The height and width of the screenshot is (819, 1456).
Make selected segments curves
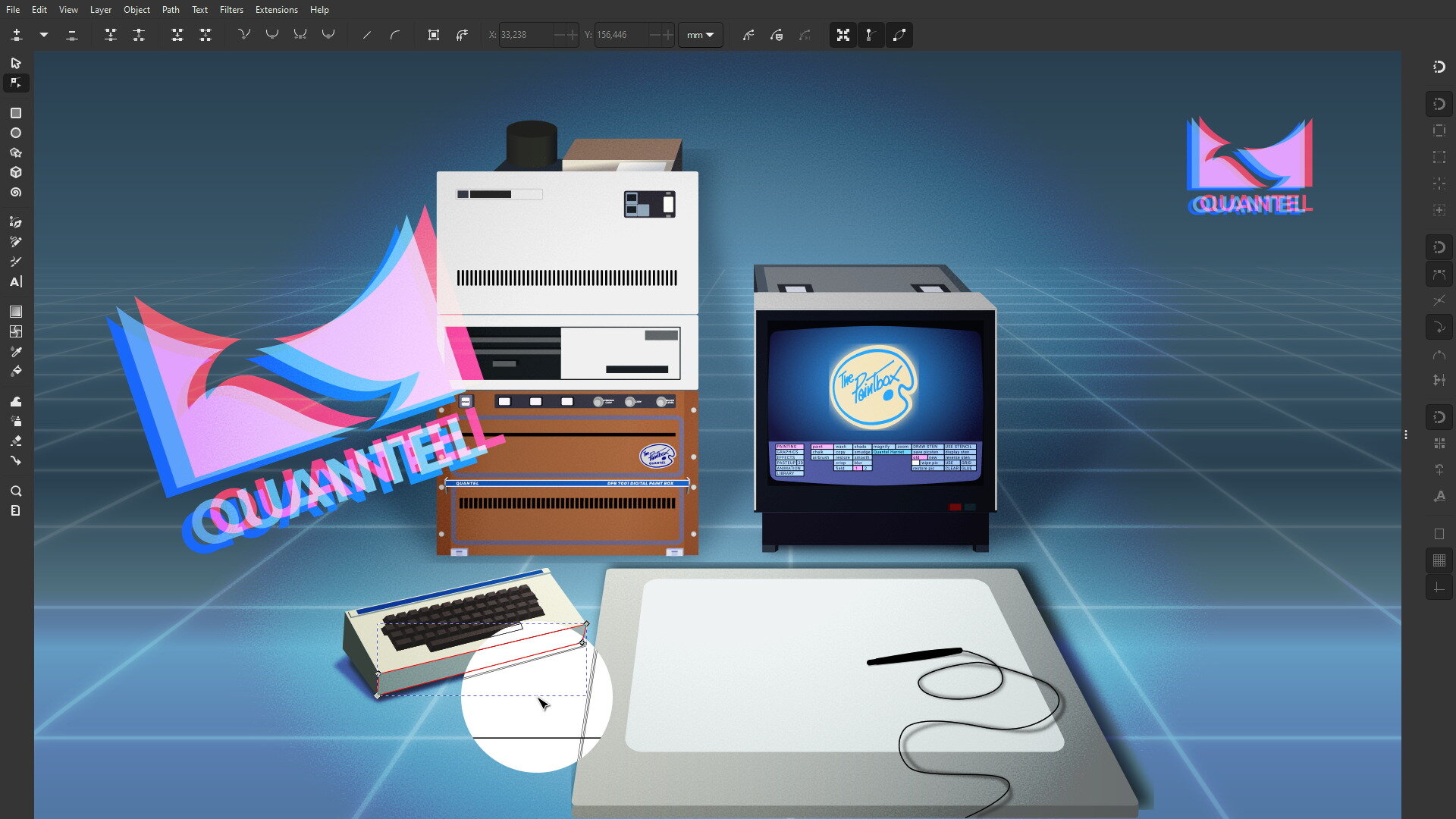coord(395,35)
